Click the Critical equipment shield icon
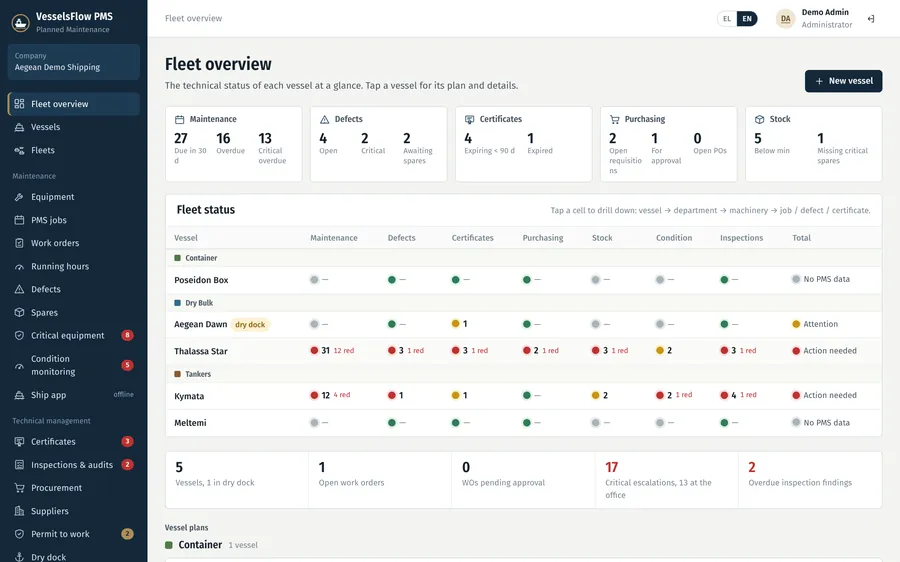The image size is (900, 562). pyautogui.click(x=20, y=335)
